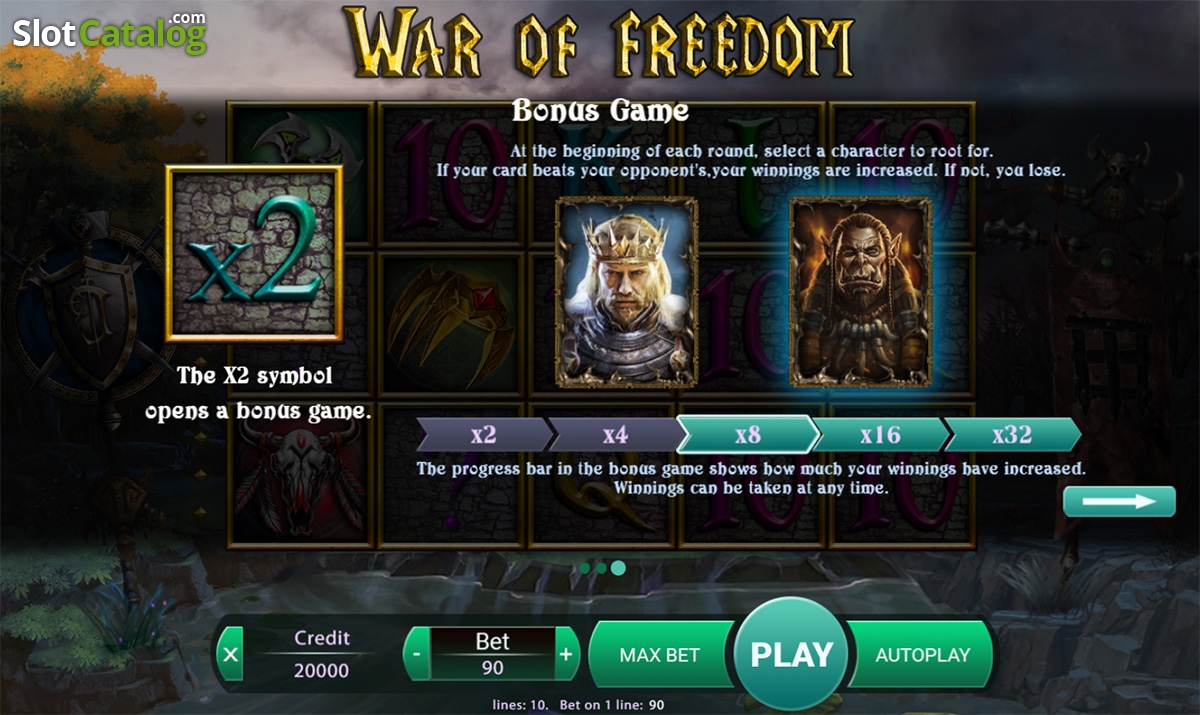Select the human king character card
The height and width of the screenshot is (715, 1200).
[x=627, y=292]
